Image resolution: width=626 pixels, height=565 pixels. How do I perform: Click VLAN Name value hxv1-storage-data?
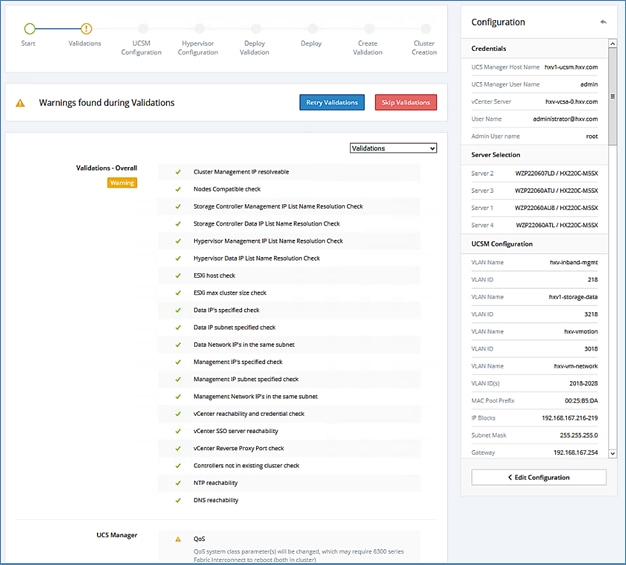click(x=573, y=297)
